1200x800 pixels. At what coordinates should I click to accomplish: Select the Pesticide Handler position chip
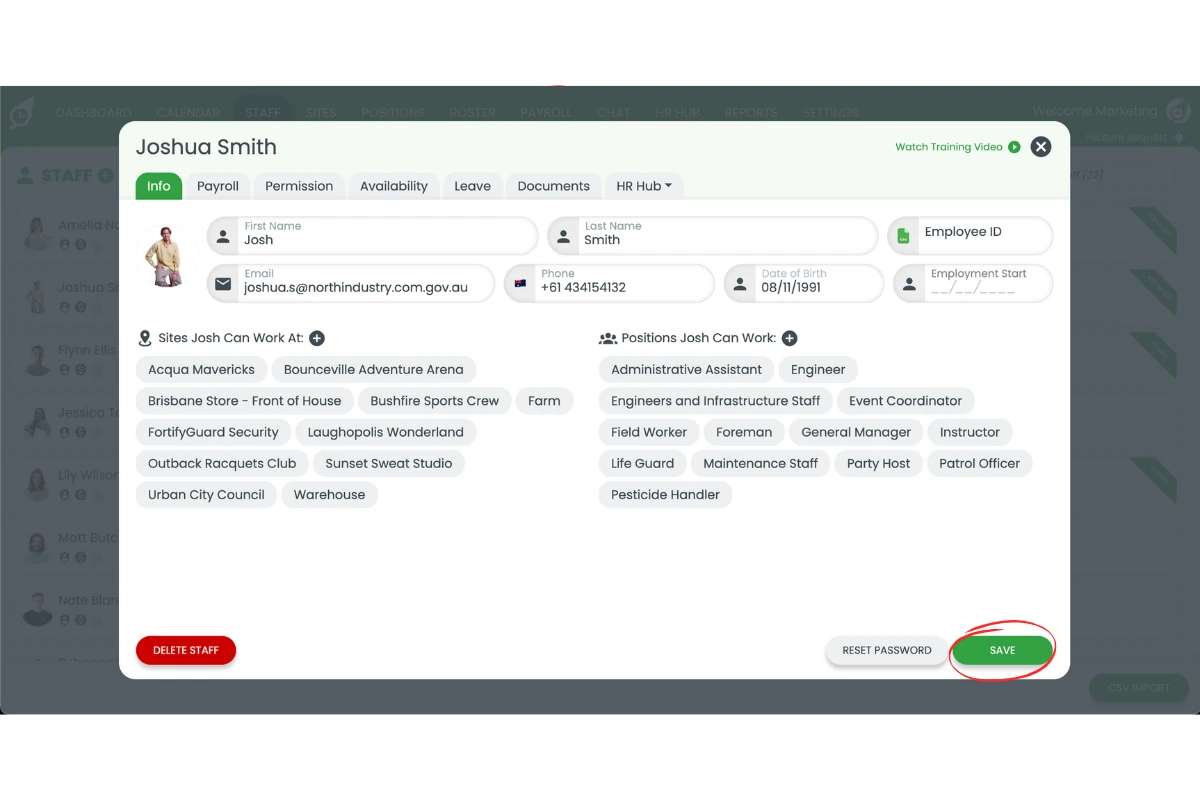[x=666, y=494]
